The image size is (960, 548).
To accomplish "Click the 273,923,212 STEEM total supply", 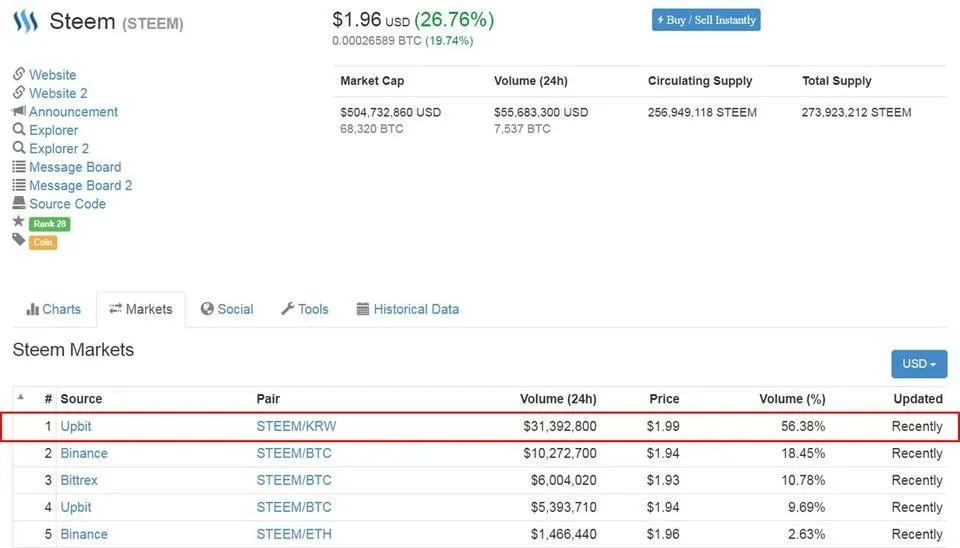I will point(857,112).
